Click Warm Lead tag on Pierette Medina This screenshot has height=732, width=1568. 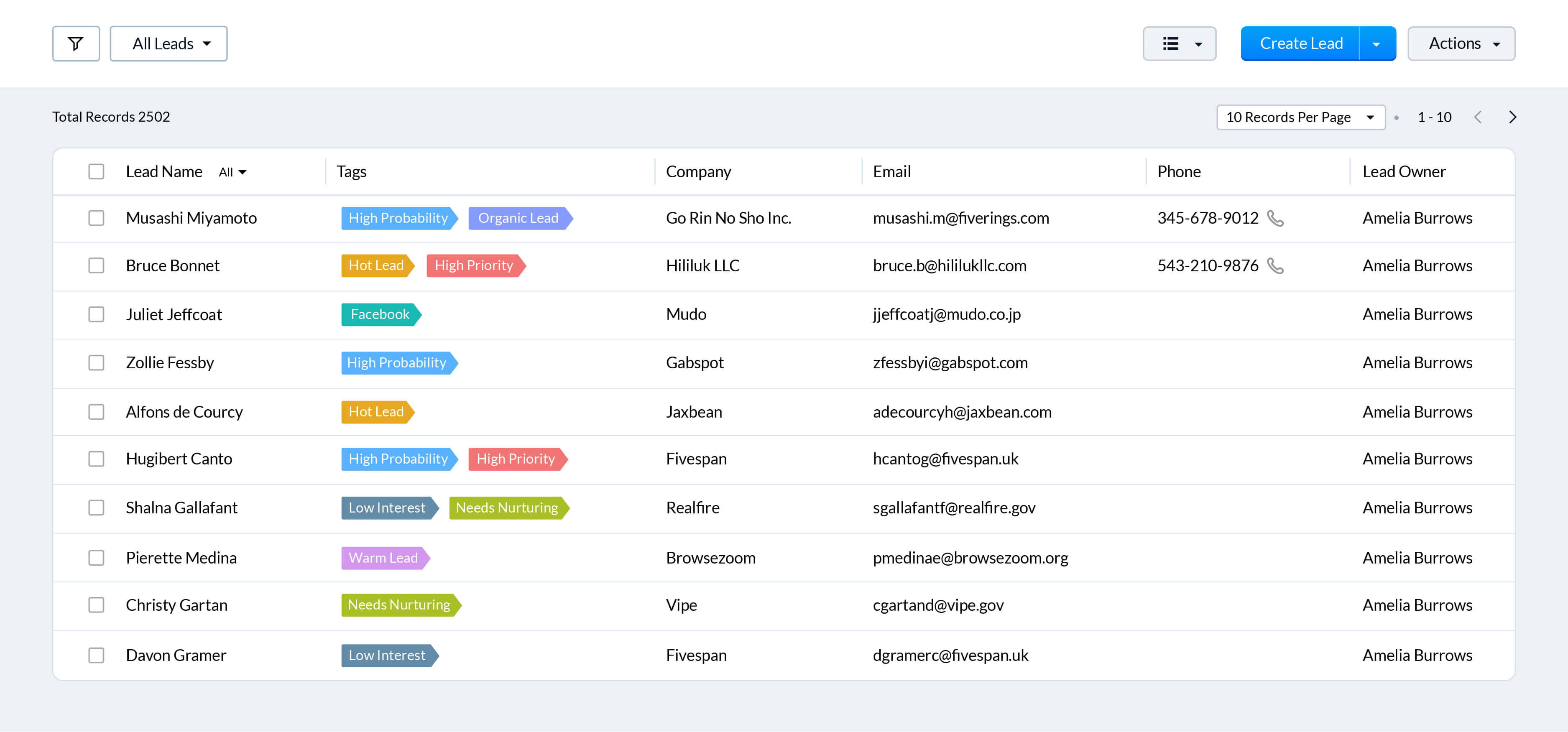pyautogui.click(x=383, y=558)
